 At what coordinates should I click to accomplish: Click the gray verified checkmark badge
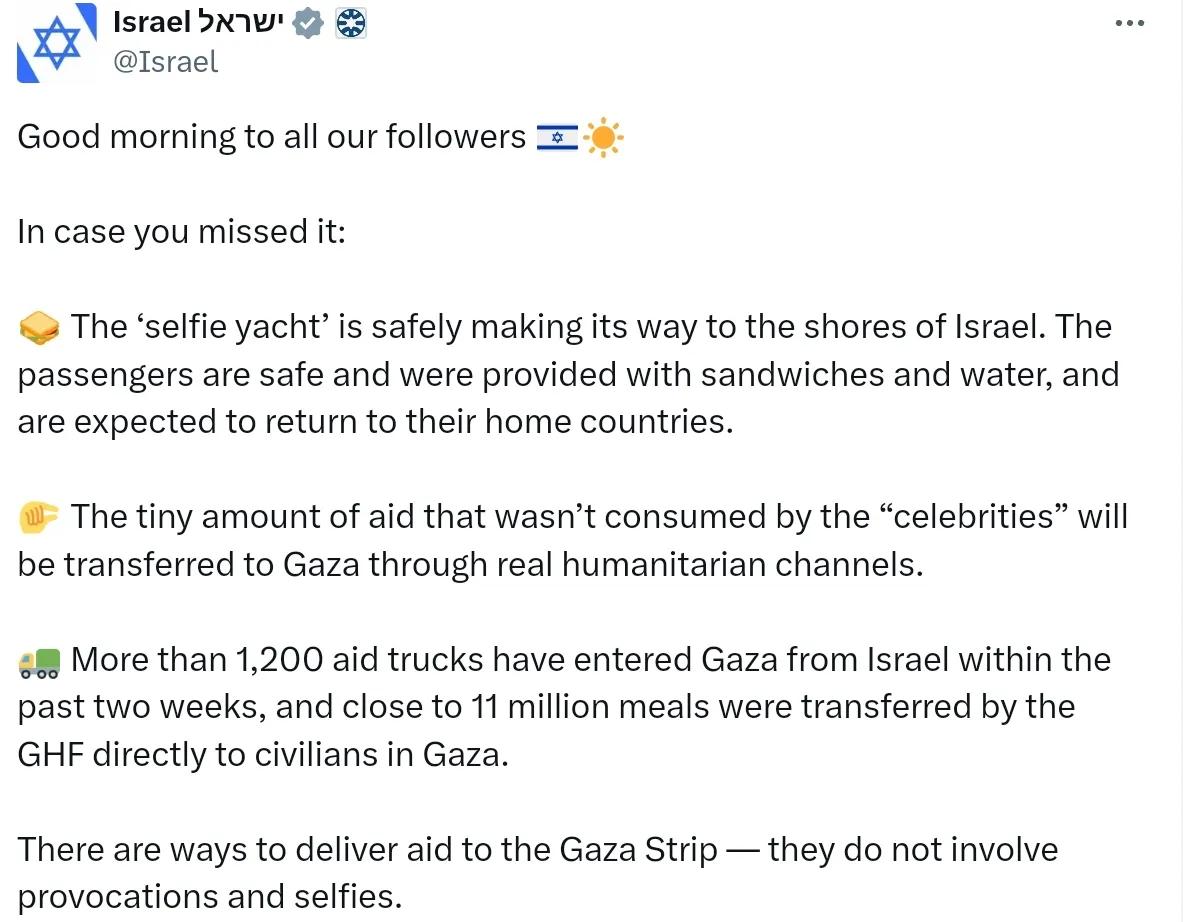pyautogui.click(x=310, y=23)
